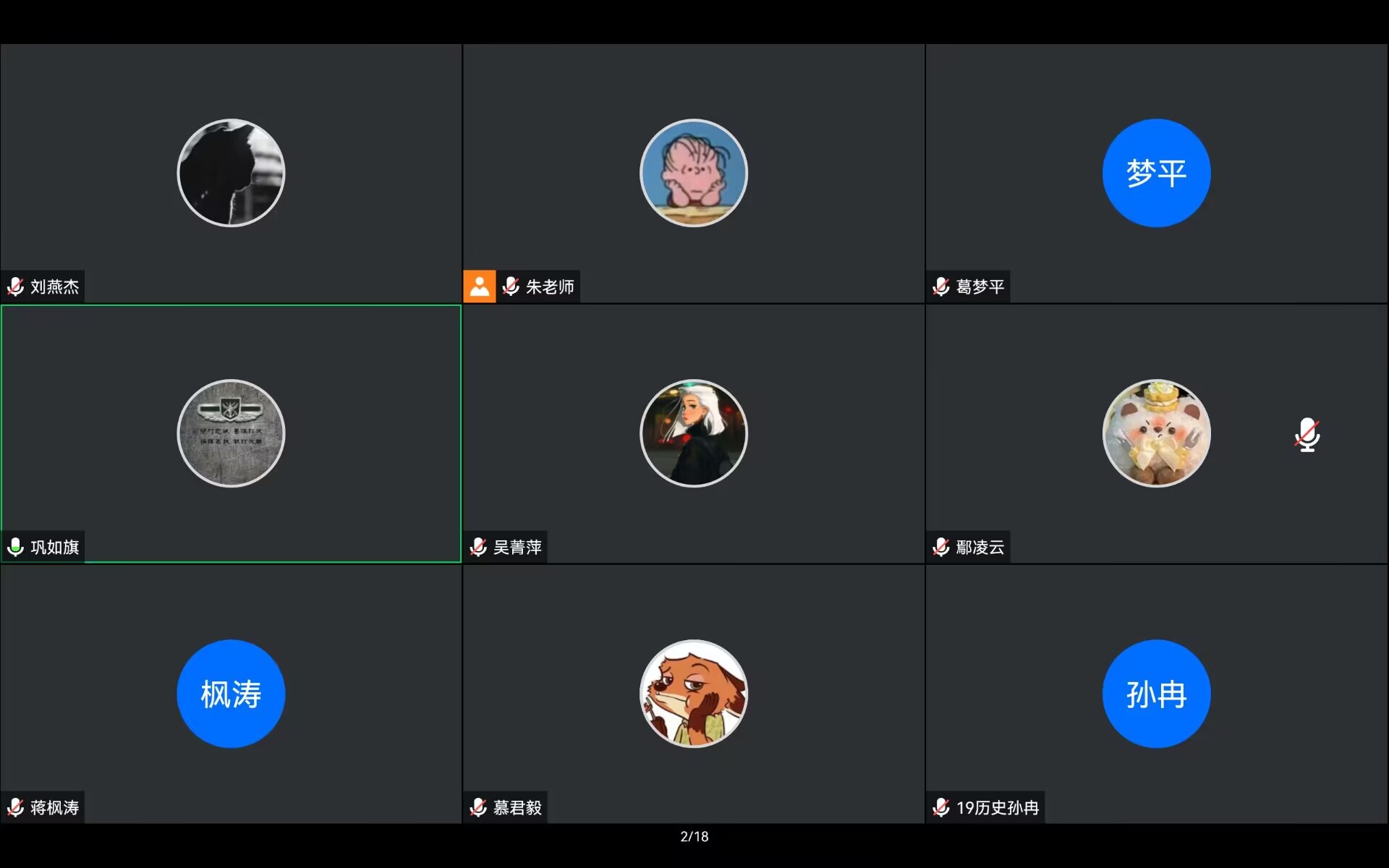Click the 19历史孙冉 name label

pos(998,808)
